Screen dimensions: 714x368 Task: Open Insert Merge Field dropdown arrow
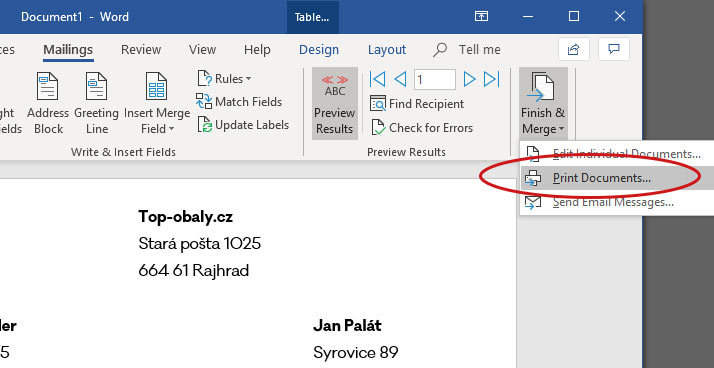click(171, 129)
